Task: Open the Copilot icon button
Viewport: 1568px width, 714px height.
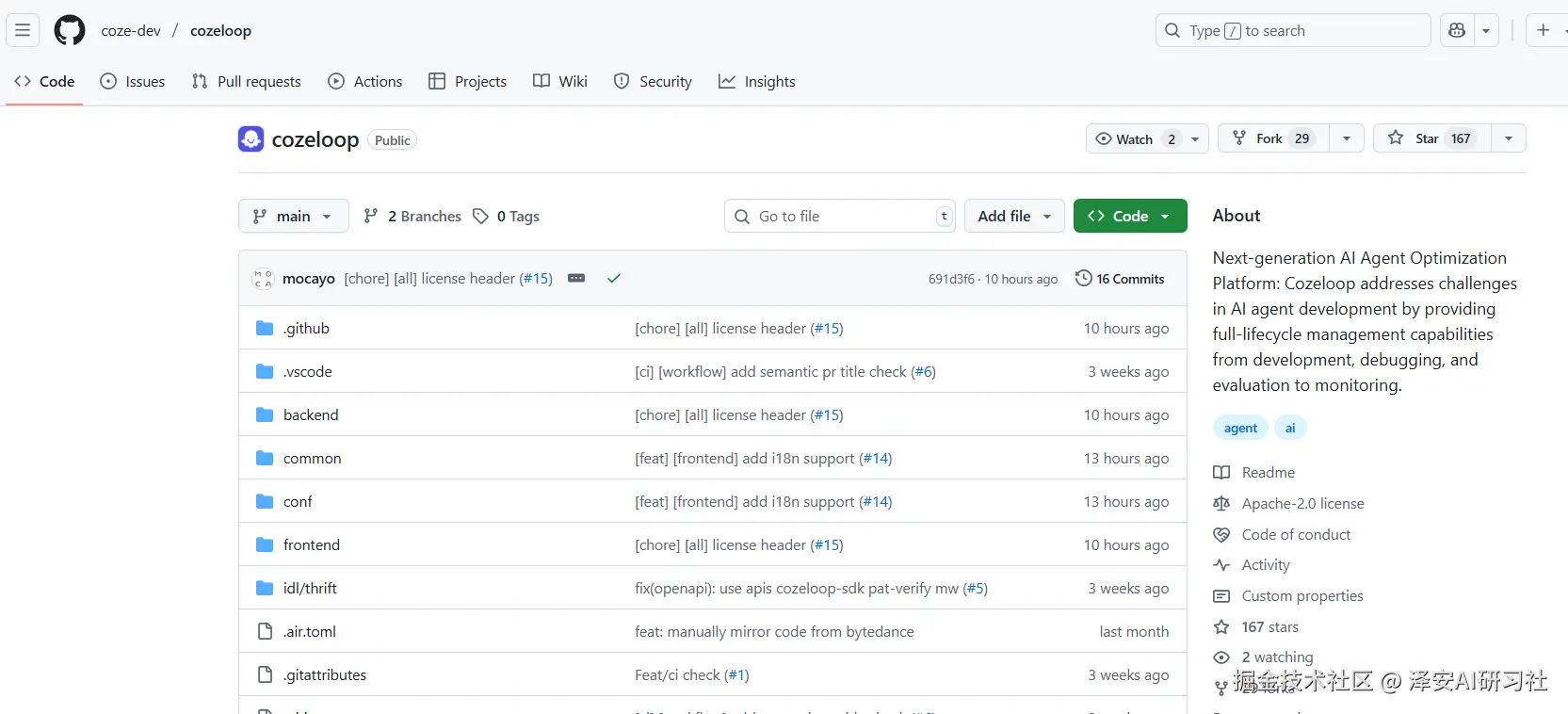Action: (x=1457, y=30)
